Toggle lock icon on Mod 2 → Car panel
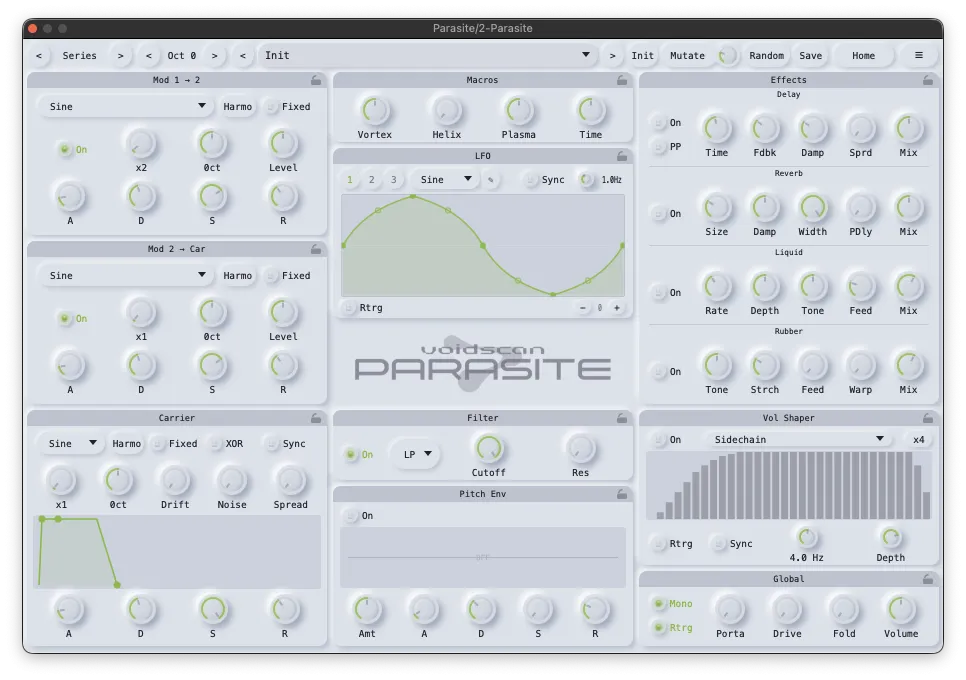The image size is (966, 680). [315, 249]
